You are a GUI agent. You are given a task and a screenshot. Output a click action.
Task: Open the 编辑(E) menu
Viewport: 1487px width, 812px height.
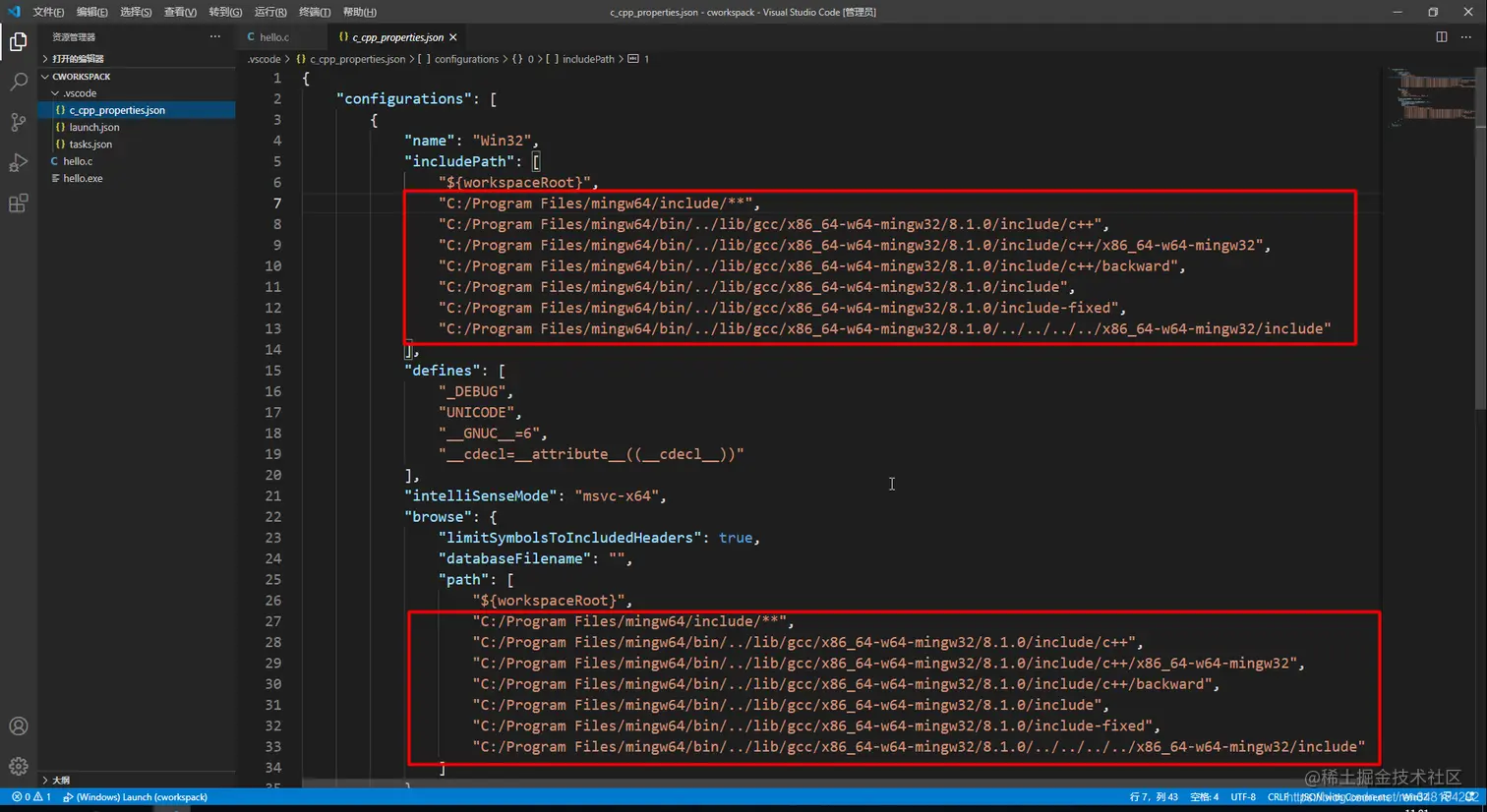click(92, 12)
